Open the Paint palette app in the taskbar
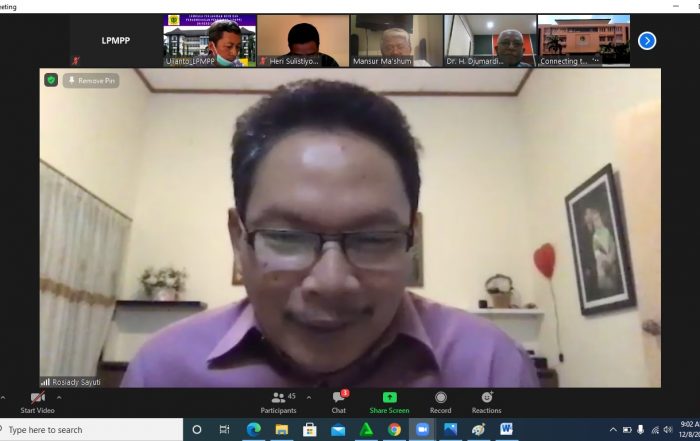 pyautogui.click(x=478, y=430)
